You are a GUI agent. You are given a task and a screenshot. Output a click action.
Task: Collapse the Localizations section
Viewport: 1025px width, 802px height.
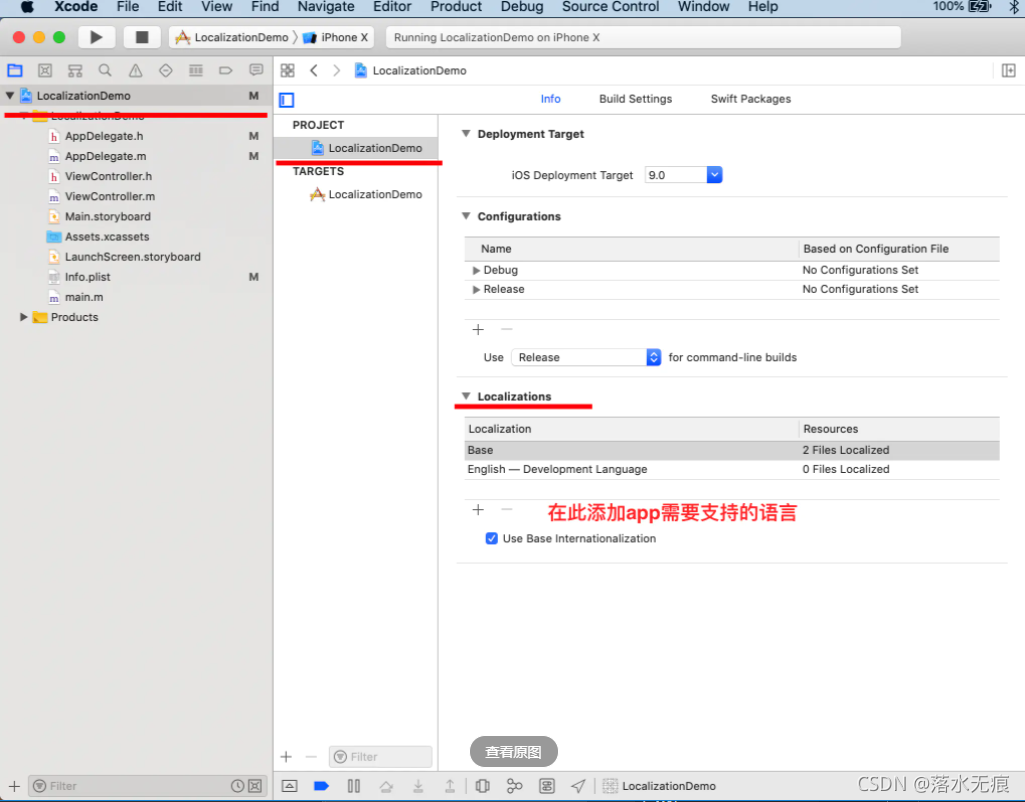click(466, 396)
